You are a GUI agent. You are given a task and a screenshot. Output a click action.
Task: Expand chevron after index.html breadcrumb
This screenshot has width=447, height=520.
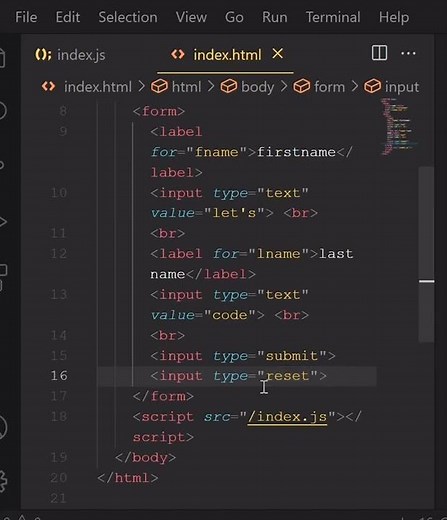tap(142, 87)
